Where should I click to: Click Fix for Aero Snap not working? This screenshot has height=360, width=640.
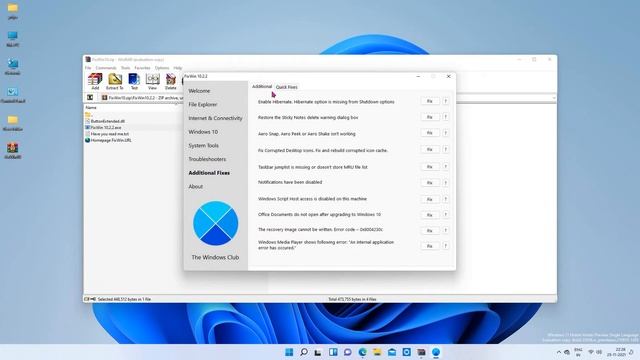(430, 133)
